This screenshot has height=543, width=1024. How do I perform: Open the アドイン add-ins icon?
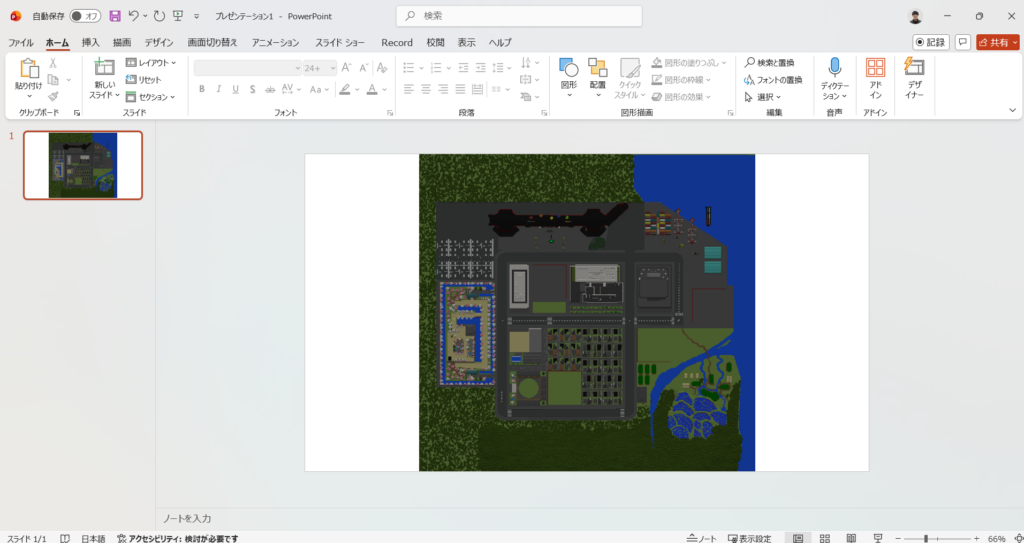point(875,67)
